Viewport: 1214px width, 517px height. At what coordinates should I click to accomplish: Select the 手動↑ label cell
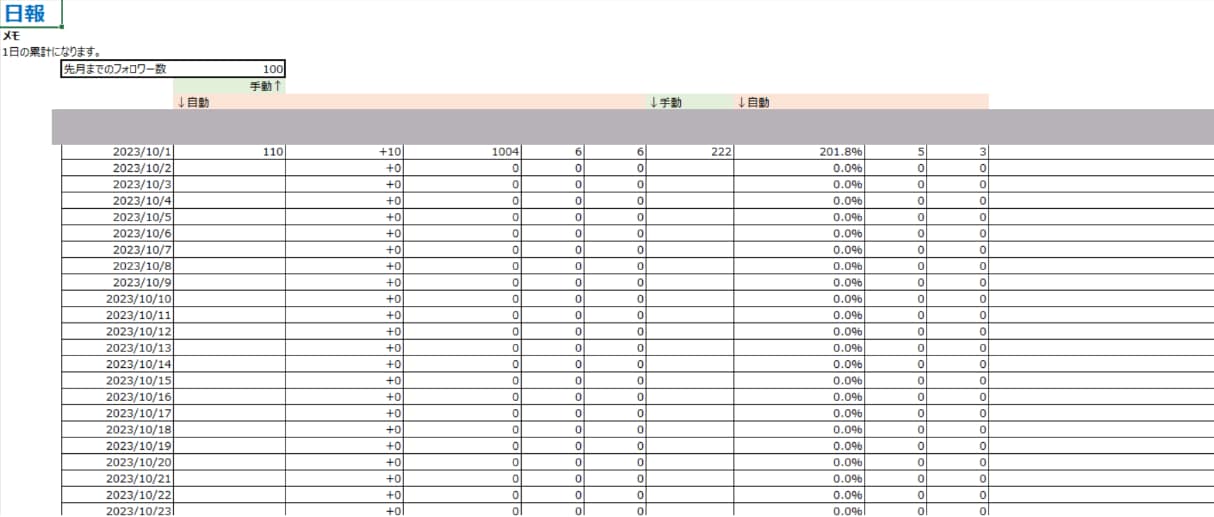pos(229,86)
